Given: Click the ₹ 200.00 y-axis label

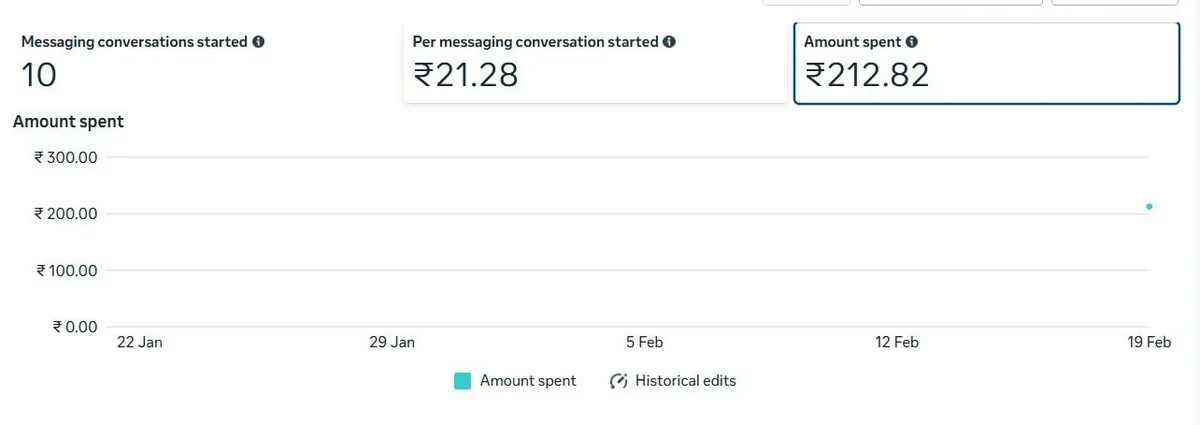Looking at the screenshot, I should tap(65, 214).
